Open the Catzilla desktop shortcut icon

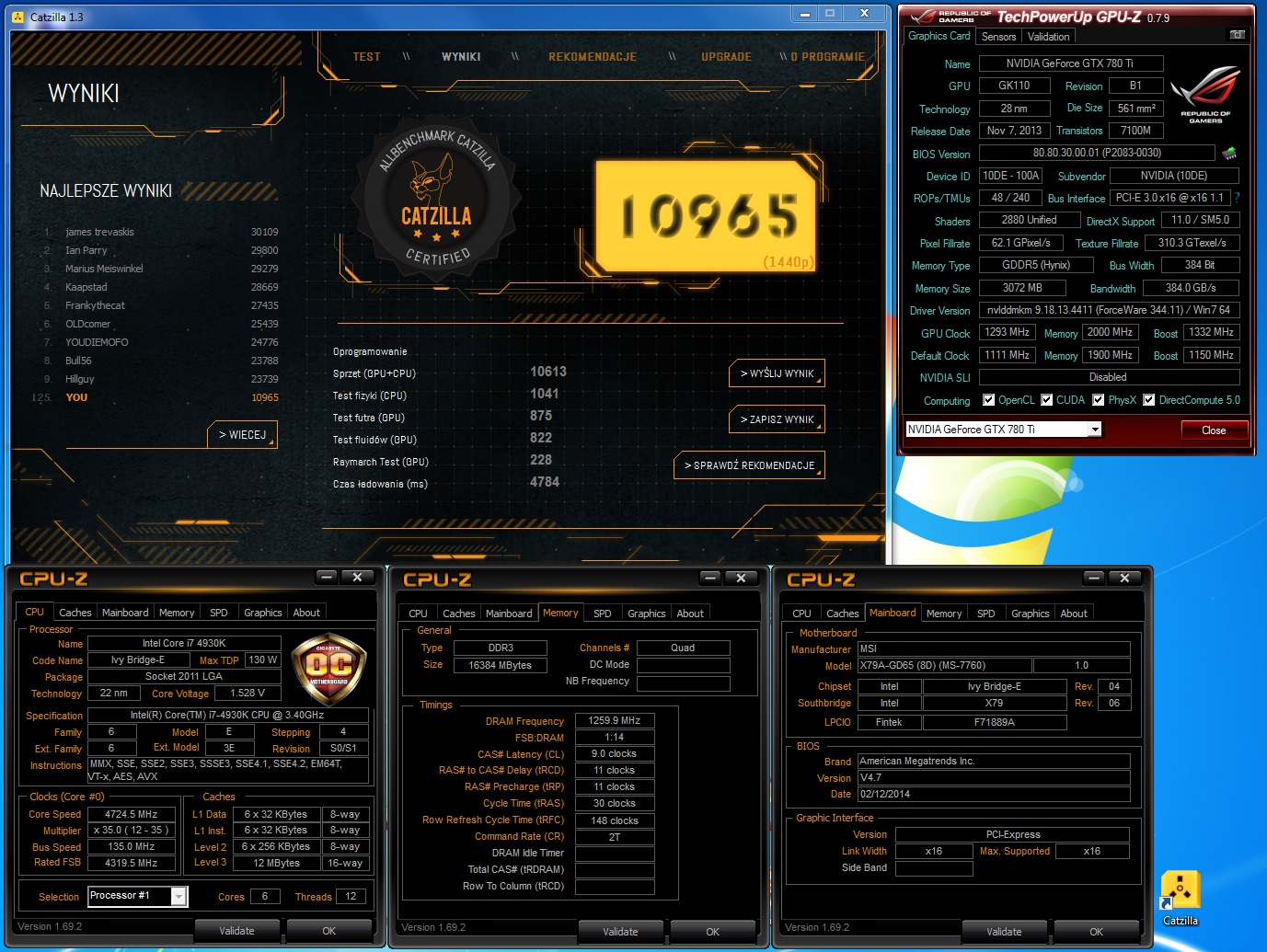(1181, 897)
